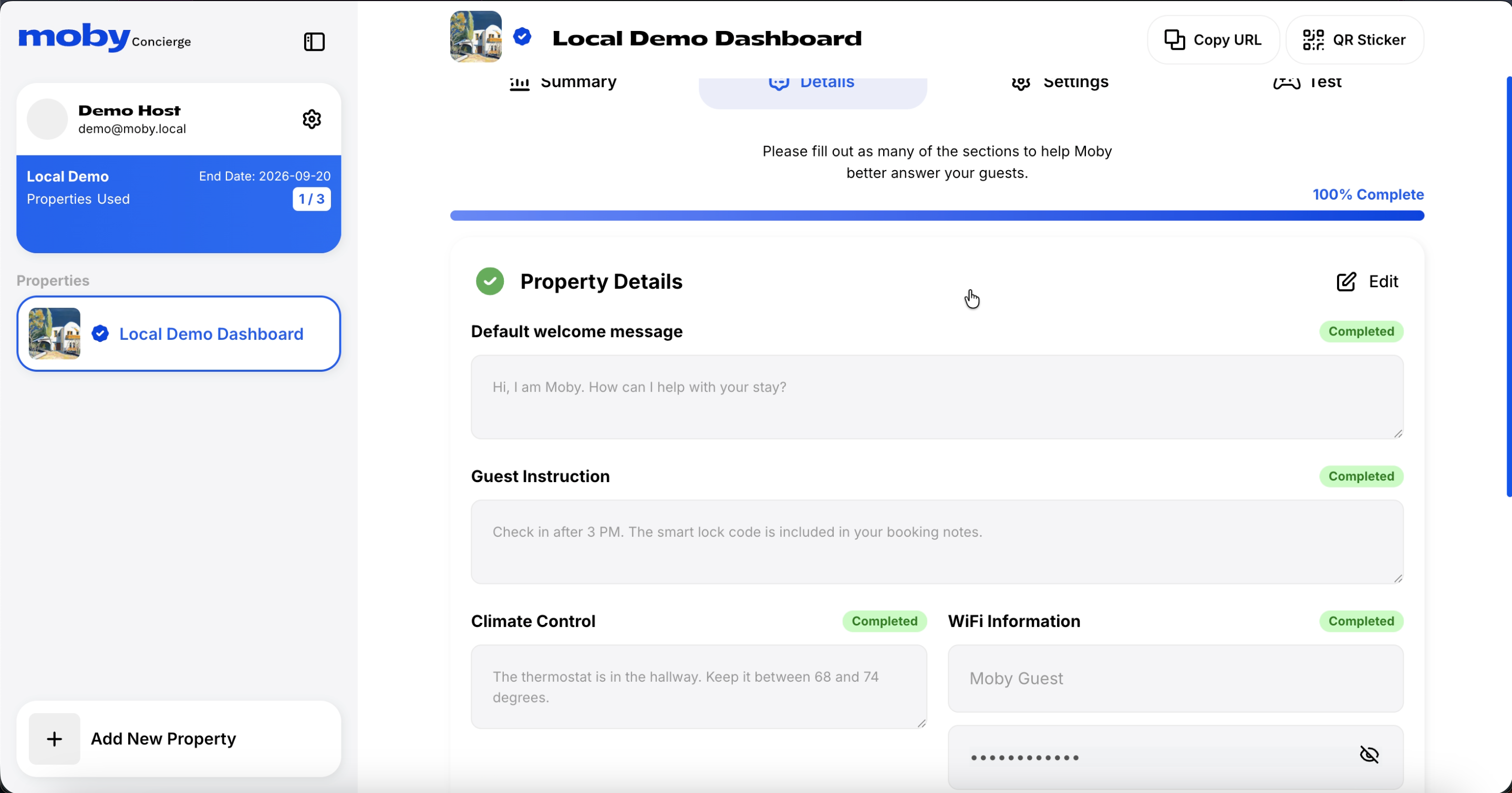Viewport: 1512px width, 793px height.
Task: Click the demo@moby.local email text
Action: [132, 129]
